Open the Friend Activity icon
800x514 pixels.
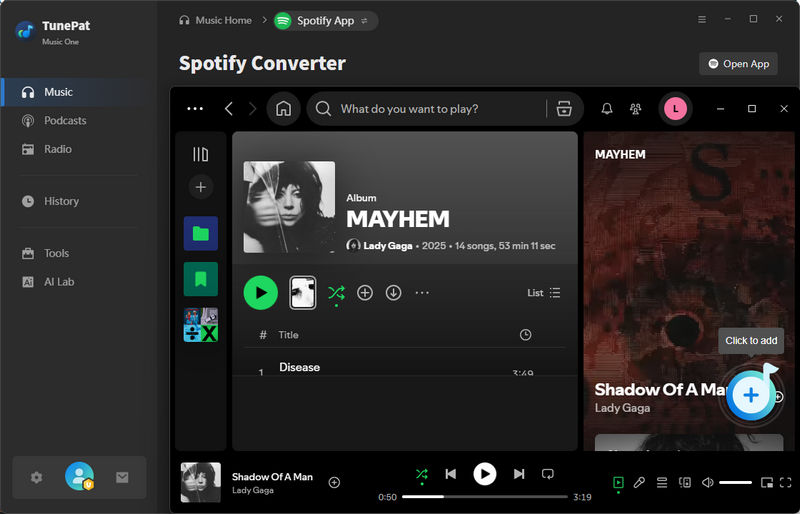click(635, 109)
